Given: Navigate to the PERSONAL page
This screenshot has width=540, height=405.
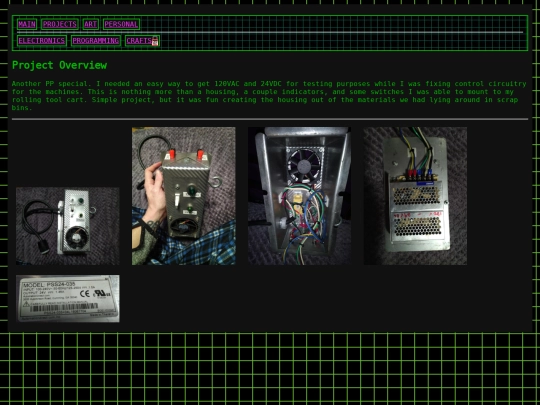Looking at the screenshot, I should [x=121, y=24].
